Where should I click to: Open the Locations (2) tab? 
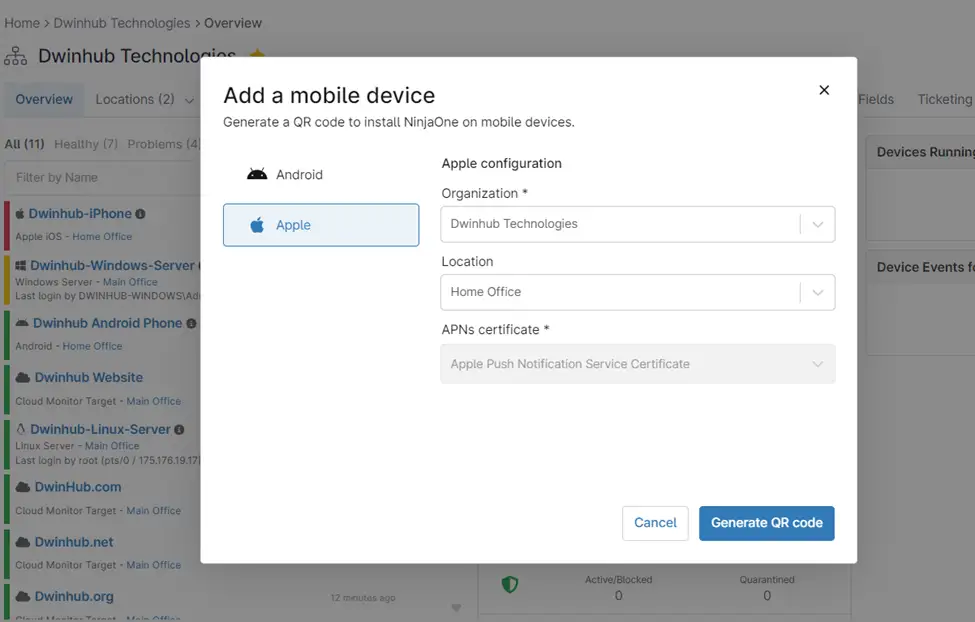click(x=135, y=100)
